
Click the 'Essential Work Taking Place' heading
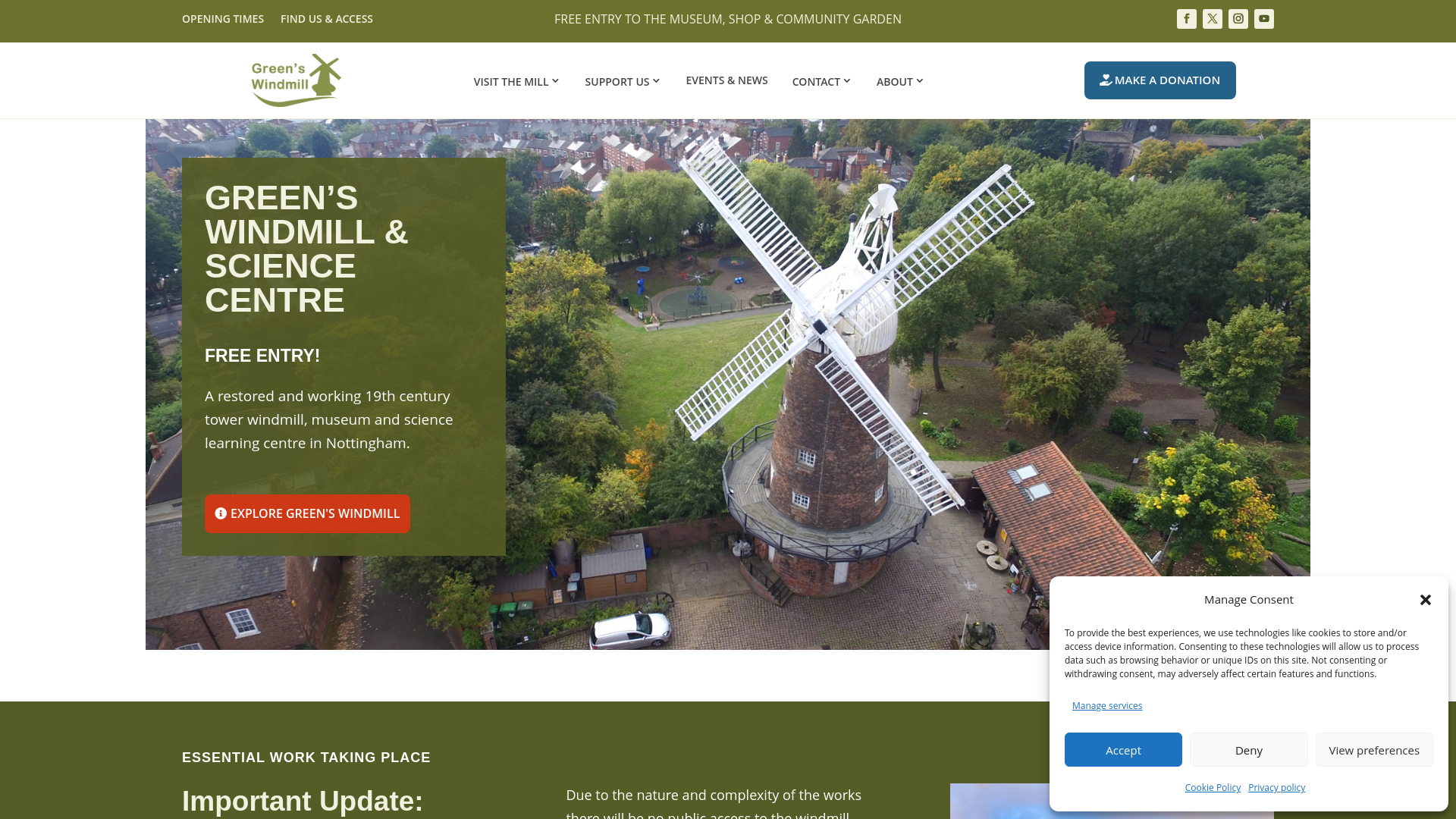306,758
